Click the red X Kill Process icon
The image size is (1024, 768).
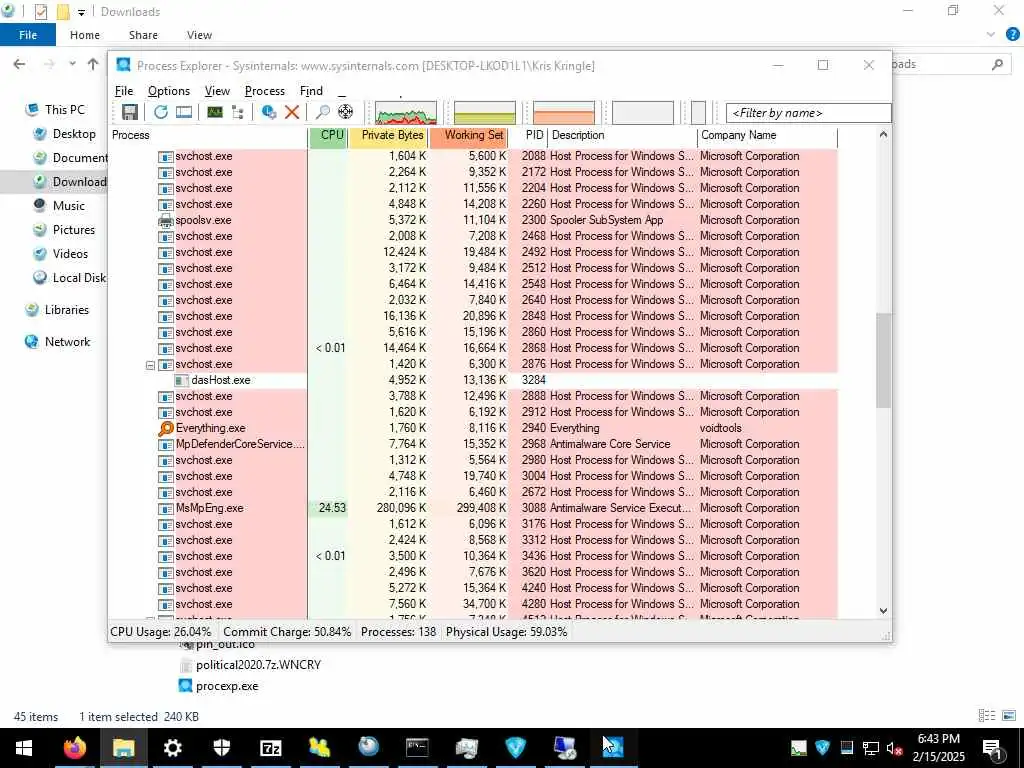tap(292, 112)
